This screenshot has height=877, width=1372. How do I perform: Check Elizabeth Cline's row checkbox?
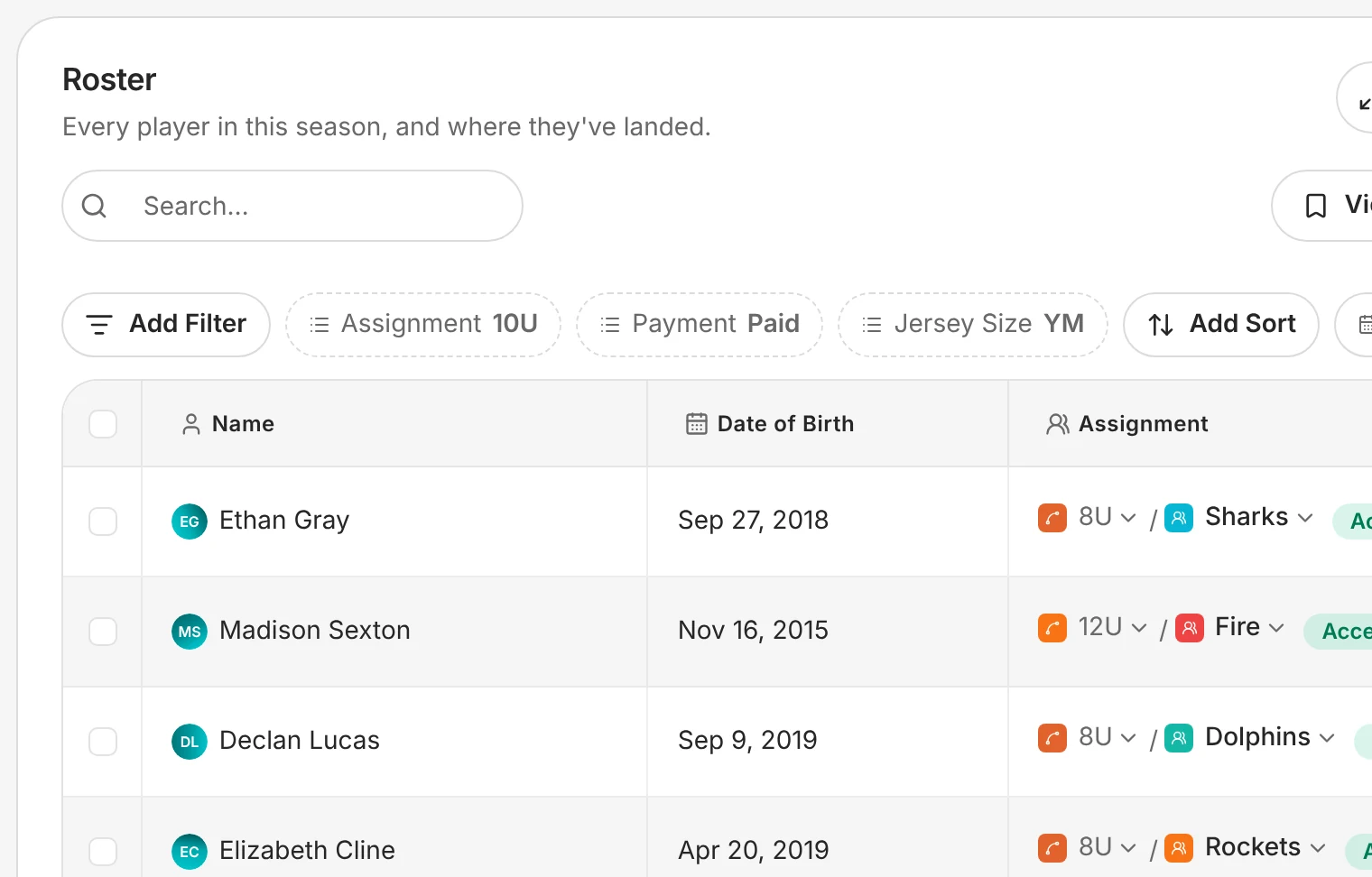(x=103, y=852)
